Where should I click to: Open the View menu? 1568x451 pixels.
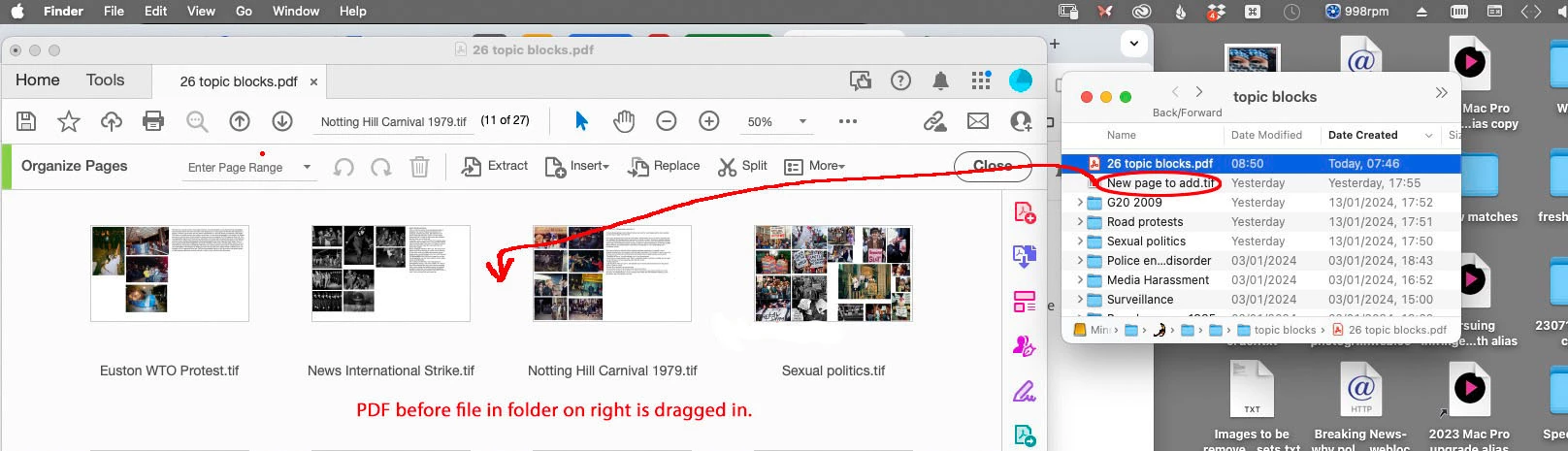coord(201,11)
